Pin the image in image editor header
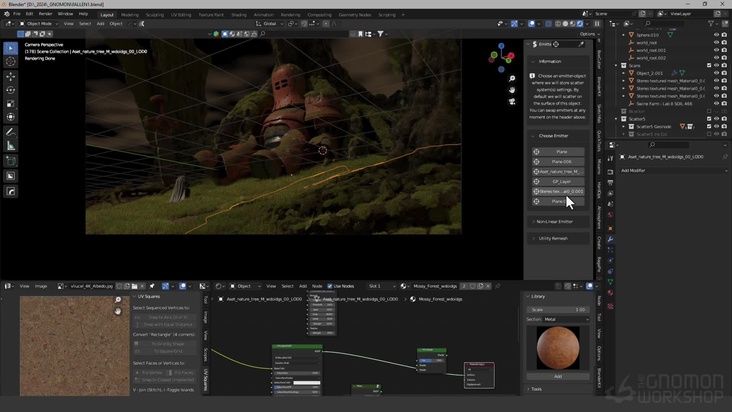 point(152,286)
